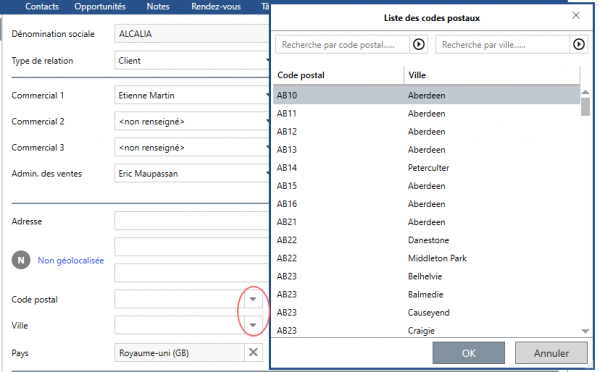Select the AB14 Peterculter row
Image resolution: width=600 pixels, height=372 pixels.
[x=426, y=168]
